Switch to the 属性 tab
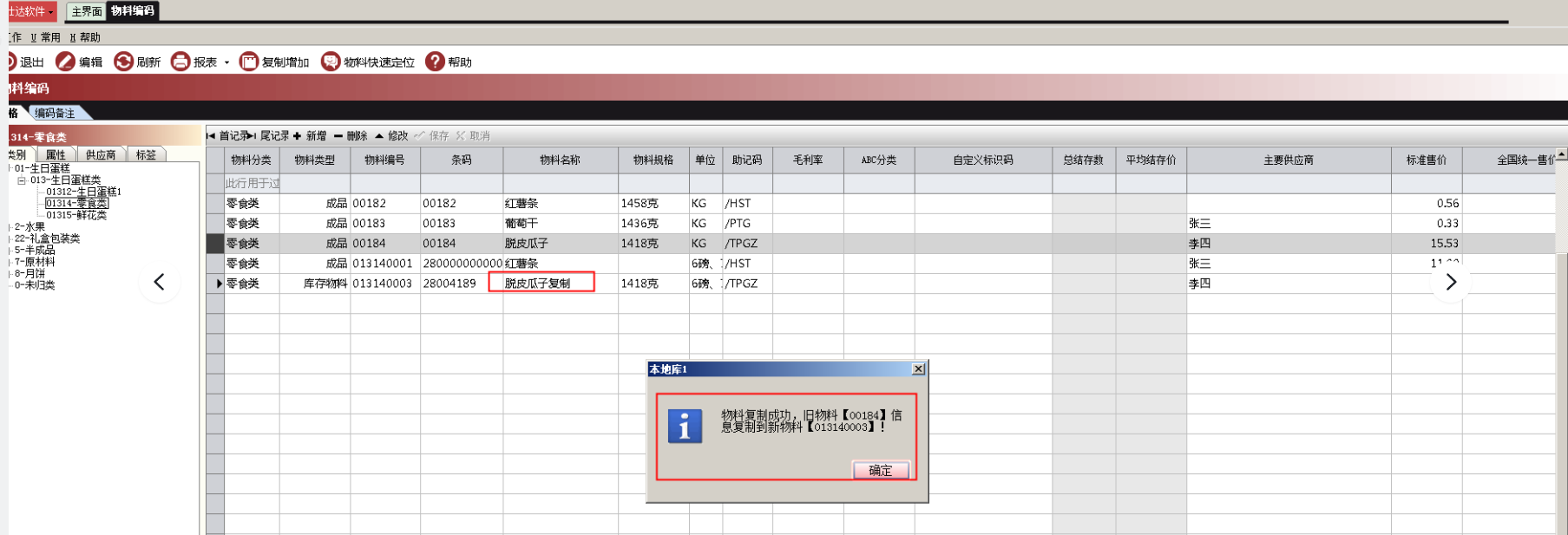The width and height of the screenshot is (1568, 535). 56,155
